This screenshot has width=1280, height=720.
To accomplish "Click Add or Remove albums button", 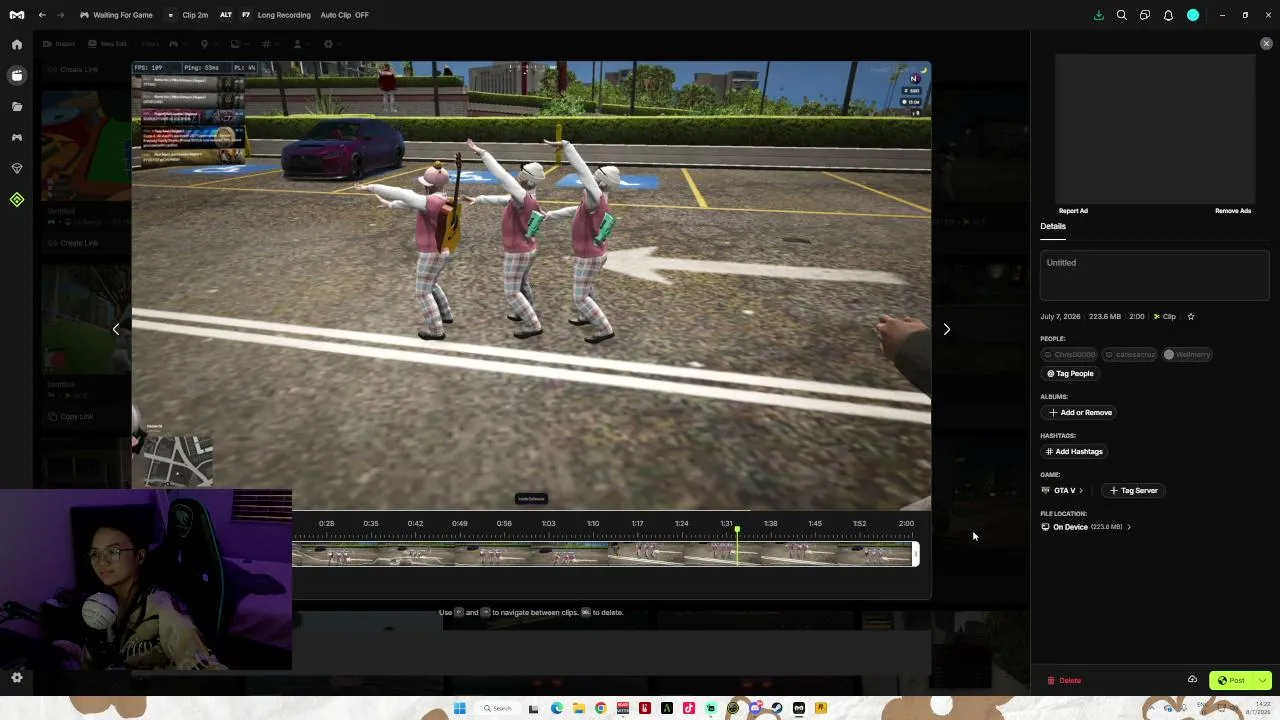I will [1080, 413].
